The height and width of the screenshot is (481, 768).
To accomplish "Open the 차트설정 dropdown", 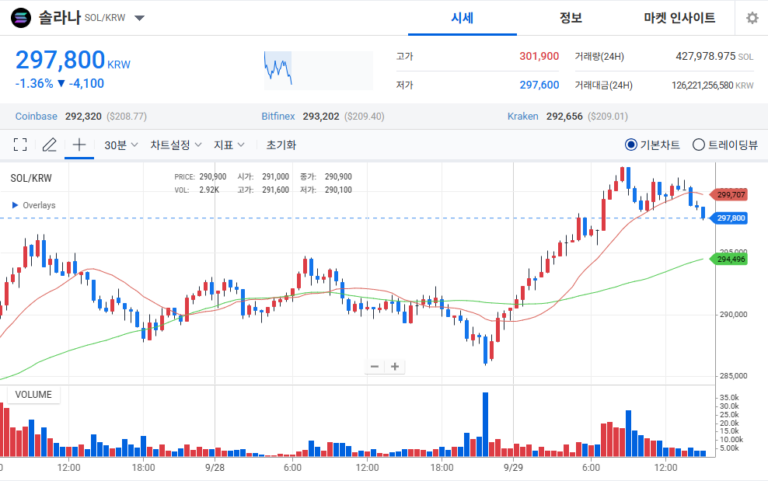I will click(176, 145).
